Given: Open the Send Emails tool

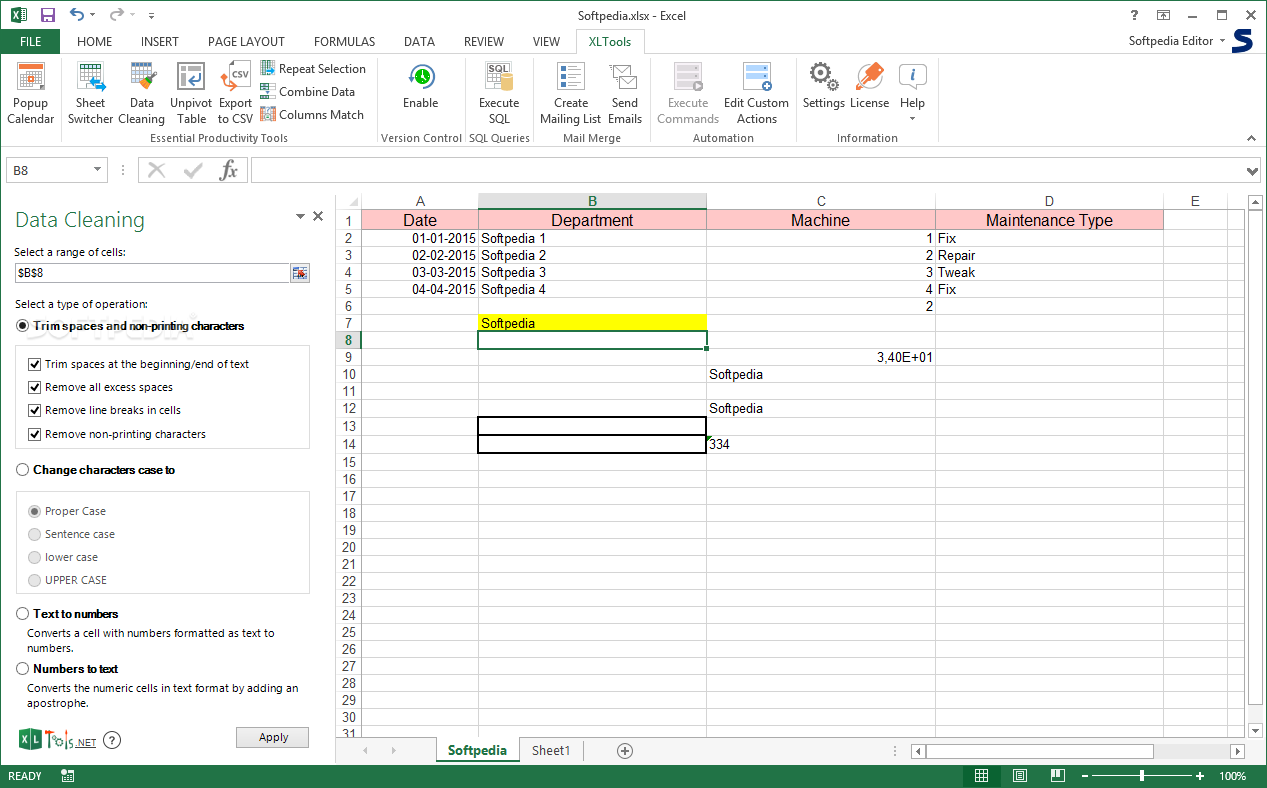Looking at the screenshot, I should point(625,93).
